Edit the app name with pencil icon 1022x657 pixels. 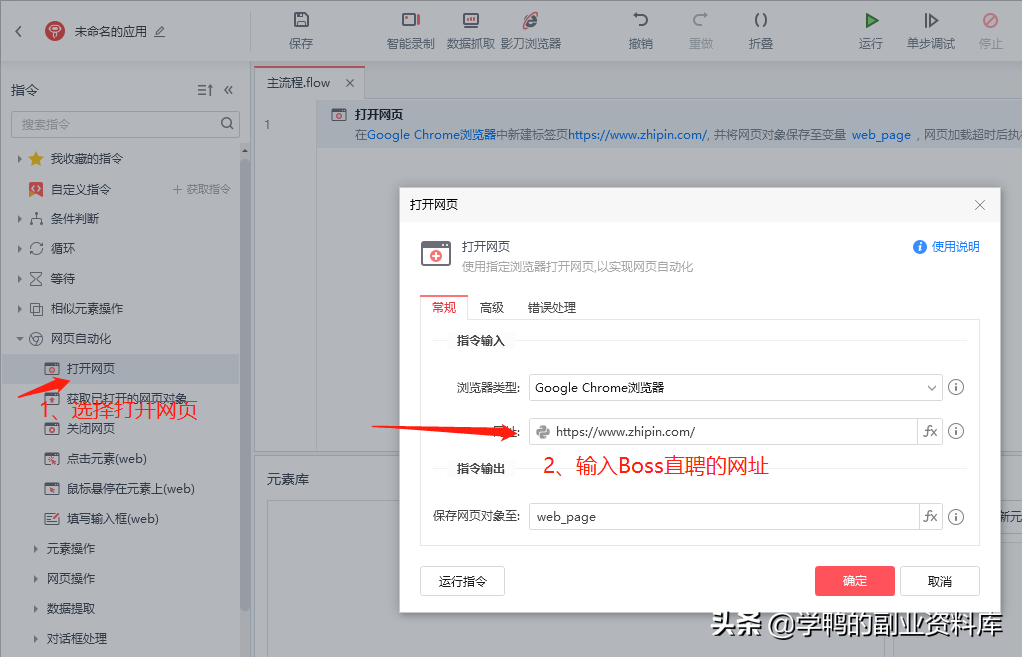[x=160, y=31]
